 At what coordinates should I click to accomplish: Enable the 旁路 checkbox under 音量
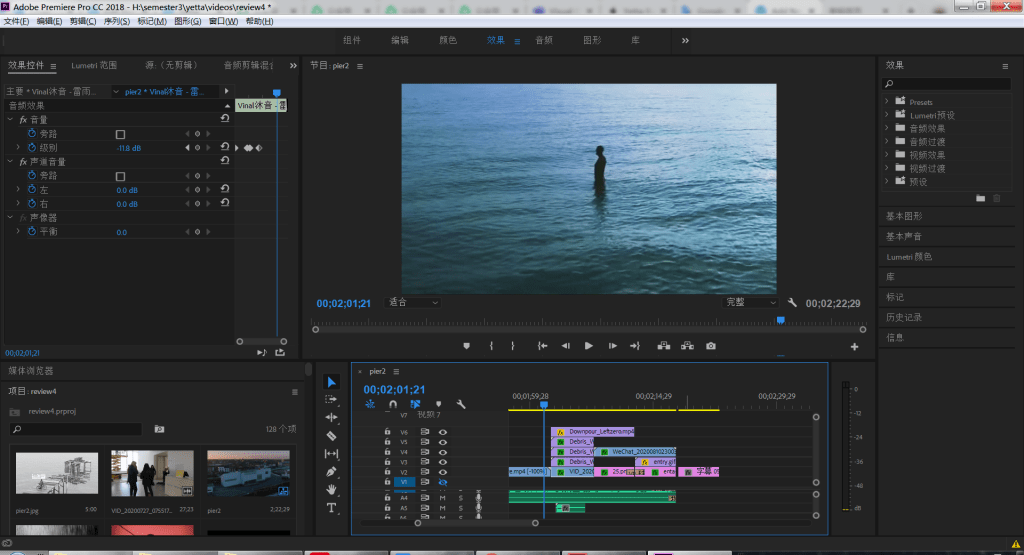(120, 134)
